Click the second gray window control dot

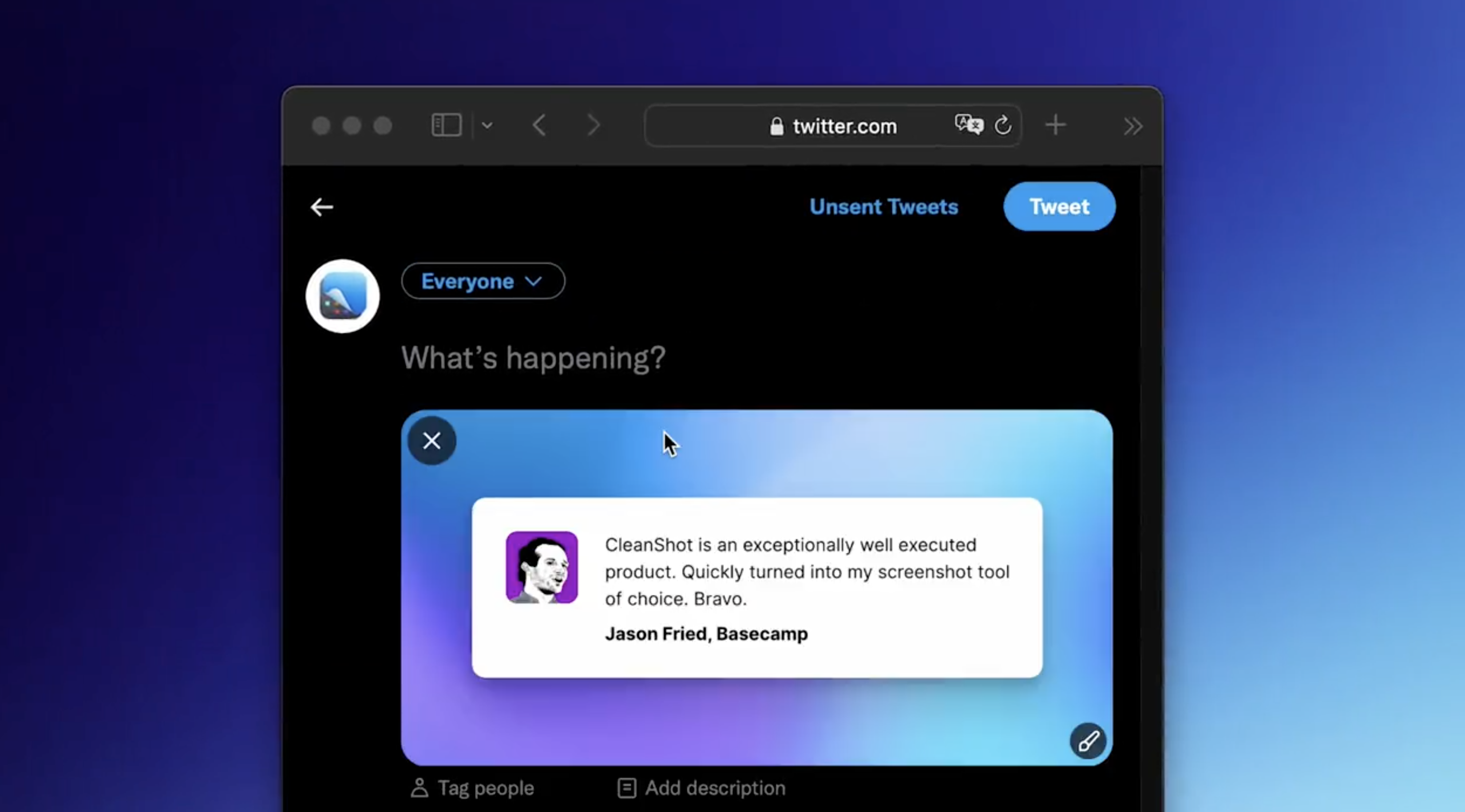coord(352,126)
